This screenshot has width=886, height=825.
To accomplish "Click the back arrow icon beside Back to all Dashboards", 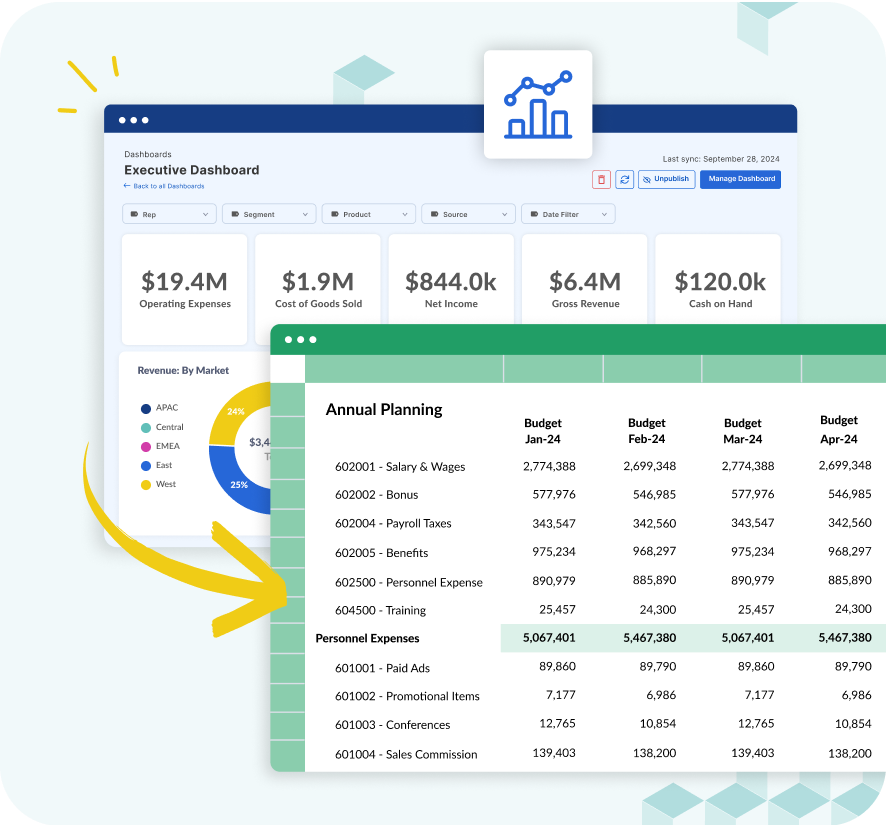I will 127,186.
